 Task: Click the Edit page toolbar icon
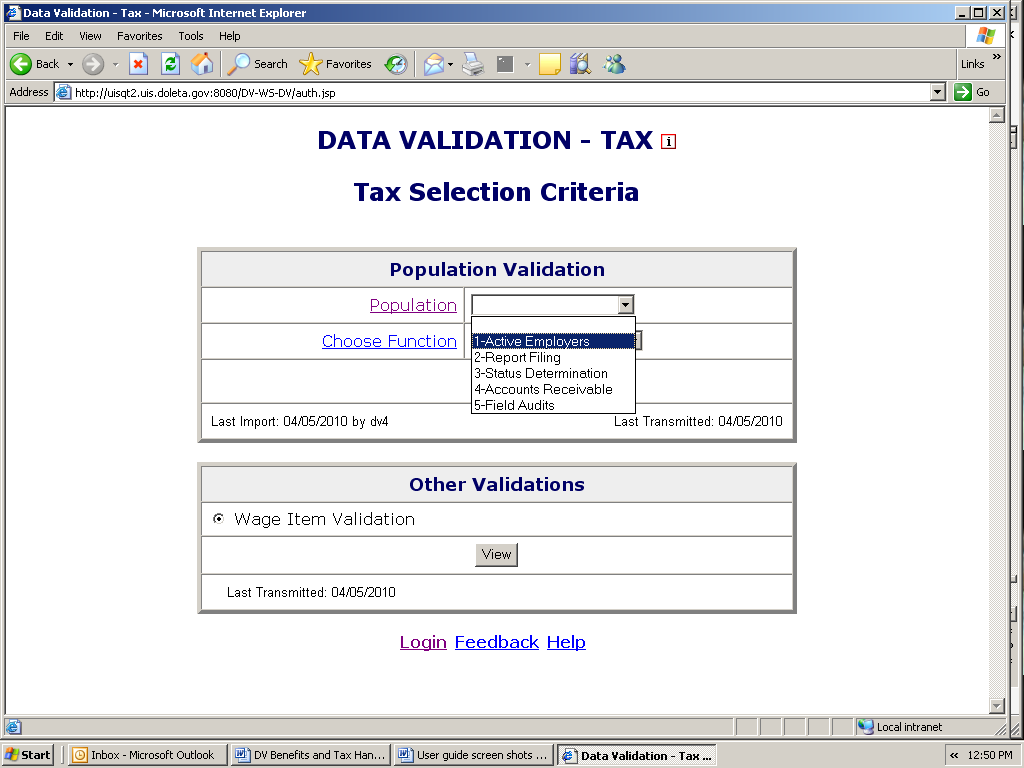(x=505, y=64)
